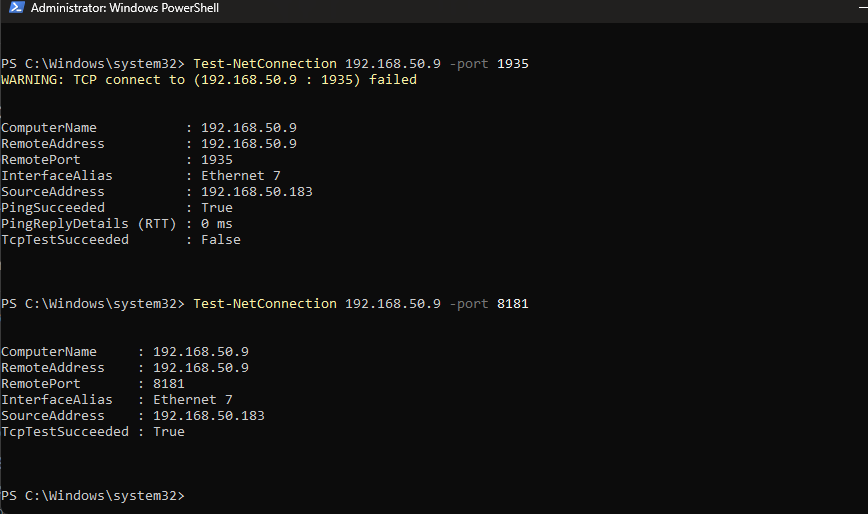Click the second InterfaceAlias Ethernet 7 value
This screenshot has height=514, width=868.
[193, 400]
